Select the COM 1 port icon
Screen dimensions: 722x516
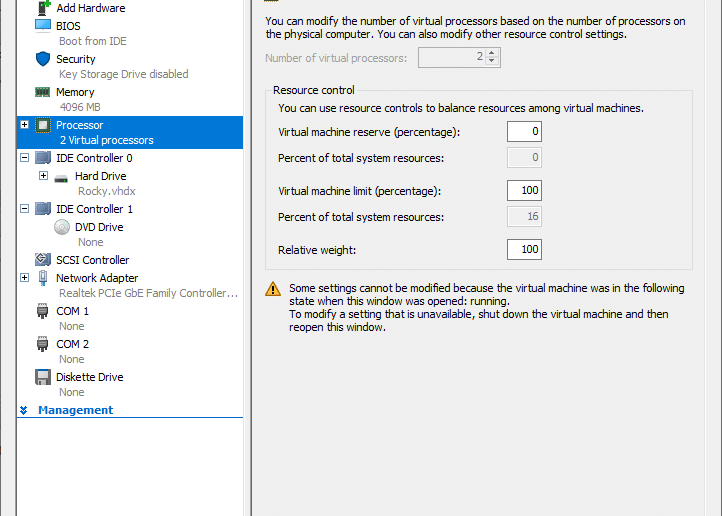[x=42, y=311]
